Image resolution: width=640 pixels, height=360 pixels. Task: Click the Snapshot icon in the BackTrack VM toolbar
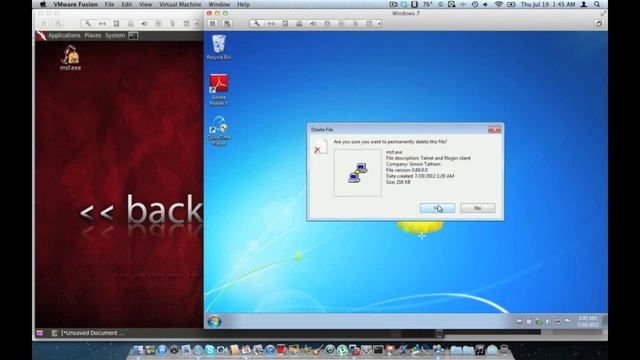pos(58,24)
